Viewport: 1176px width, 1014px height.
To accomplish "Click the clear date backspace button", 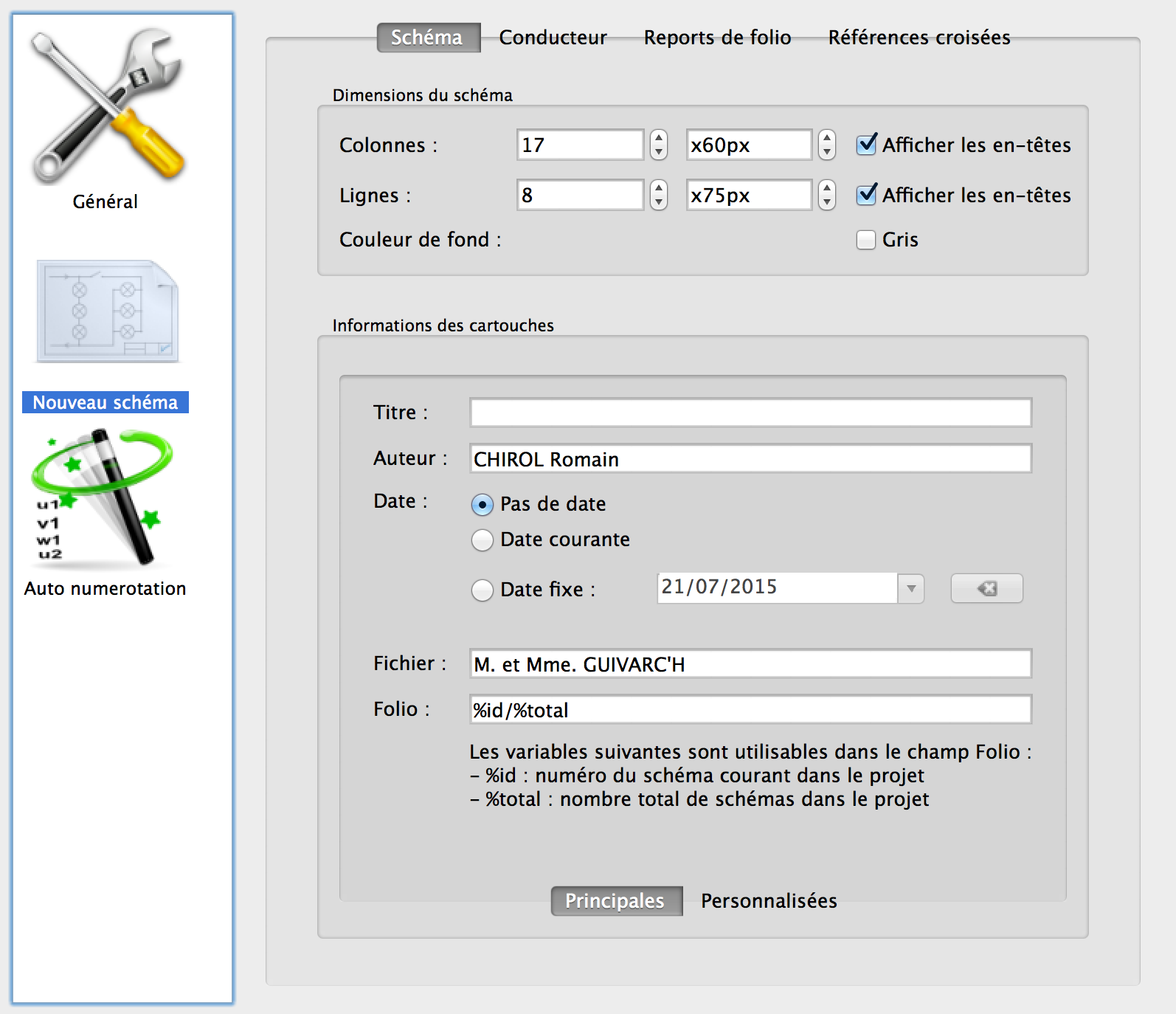I will pyautogui.click(x=986, y=588).
